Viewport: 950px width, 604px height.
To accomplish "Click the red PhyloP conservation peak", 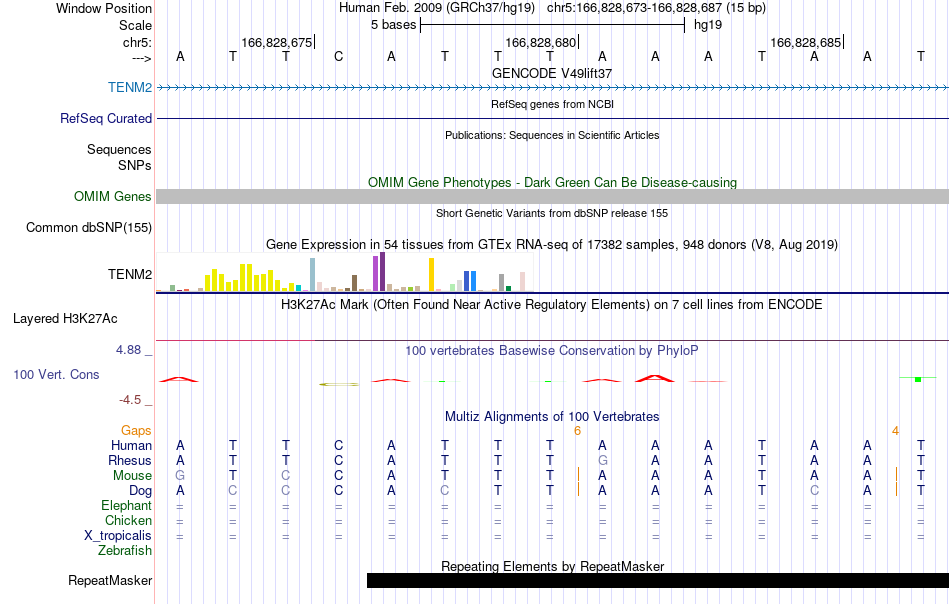I will coord(654,379).
